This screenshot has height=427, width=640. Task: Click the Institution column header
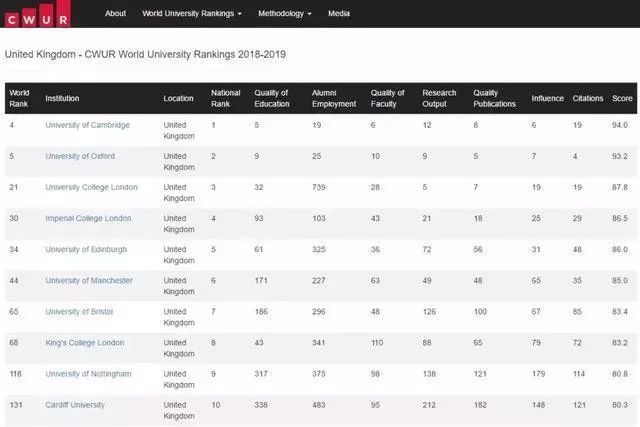point(62,98)
